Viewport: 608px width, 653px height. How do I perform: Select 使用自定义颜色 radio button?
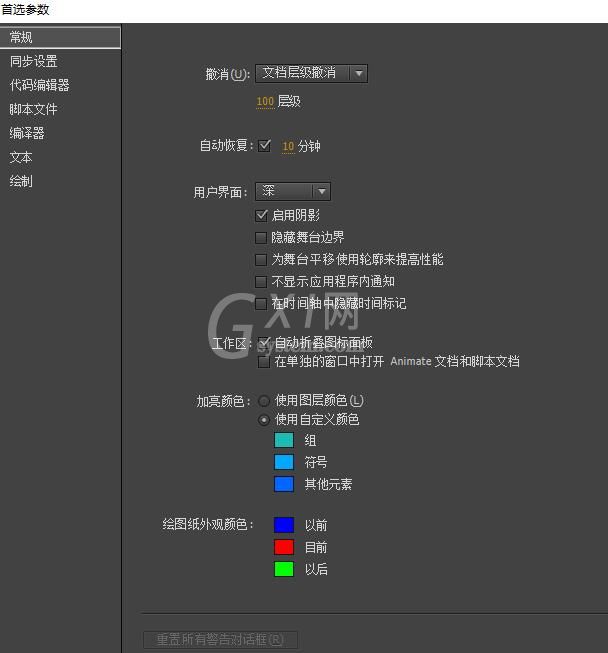(x=264, y=420)
